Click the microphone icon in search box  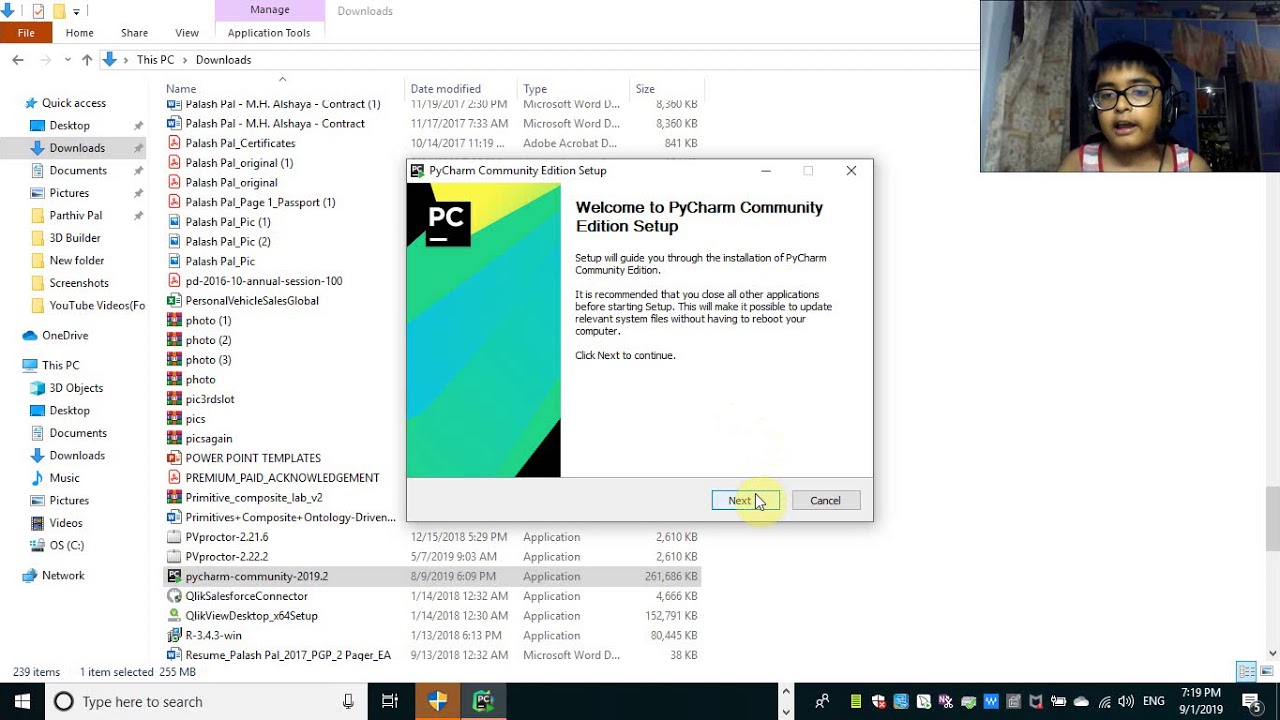[348, 702]
